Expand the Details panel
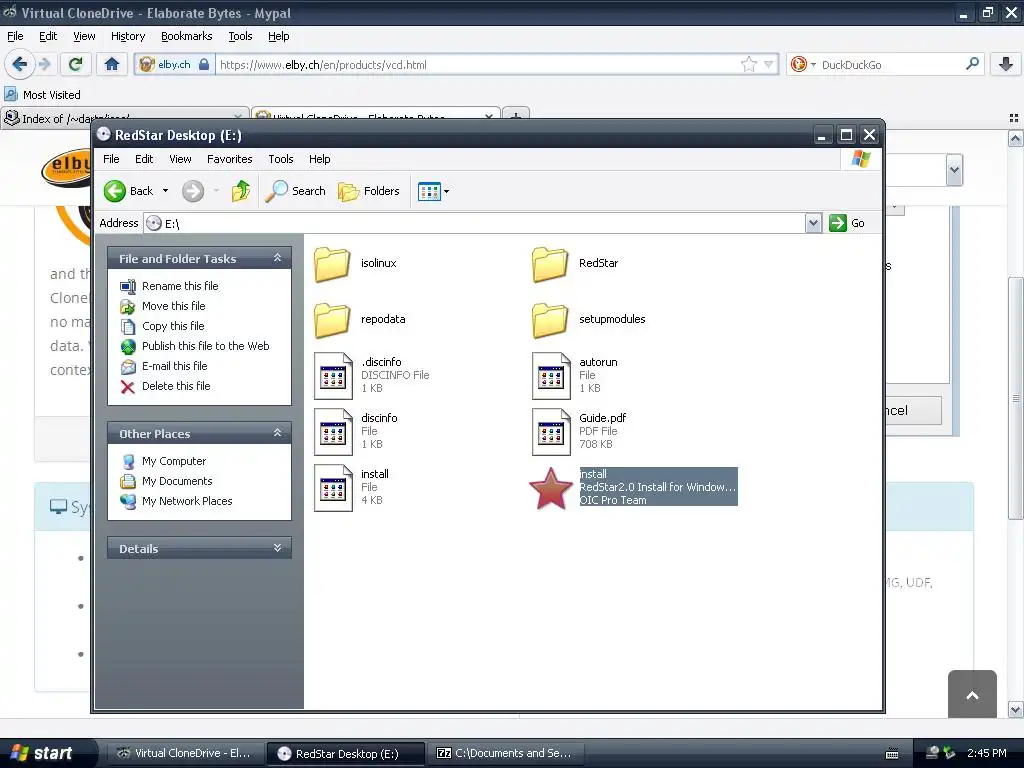Image resolution: width=1024 pixels, height=768 pixels. tap(278, 548)
